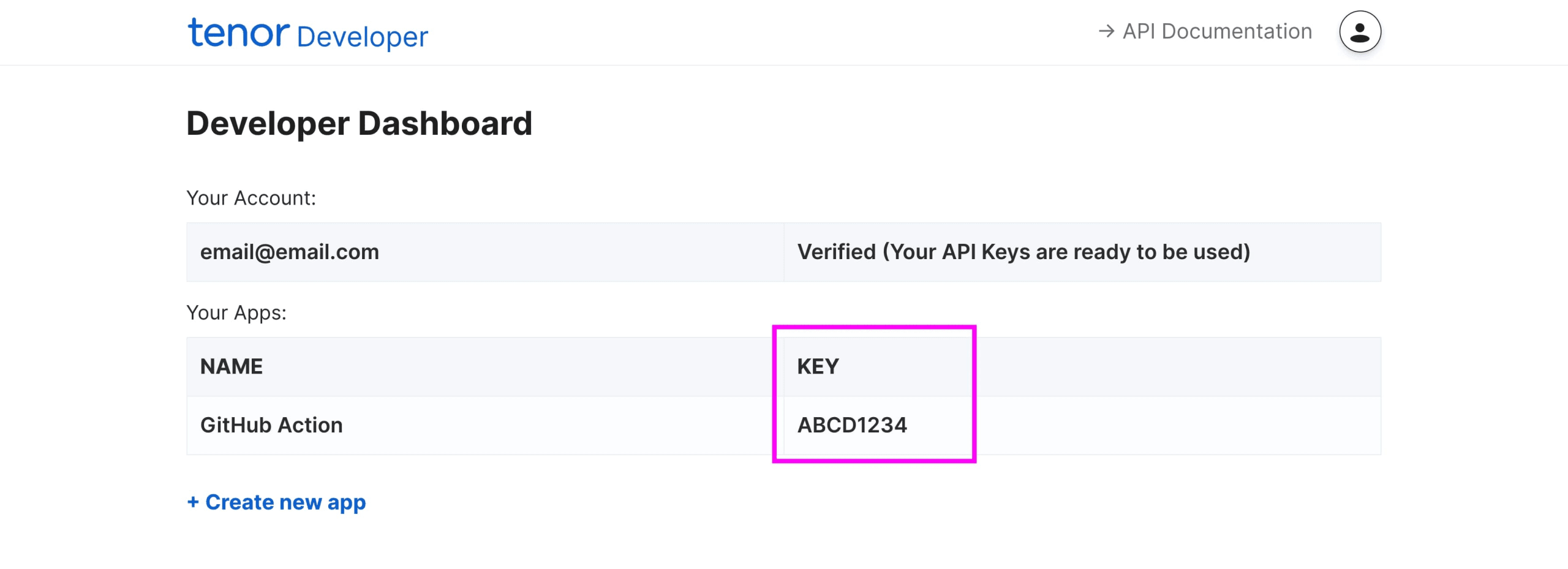Click the Developer Dashboard heading
The width and height of the screenshot is (1568, 569).
360,123
